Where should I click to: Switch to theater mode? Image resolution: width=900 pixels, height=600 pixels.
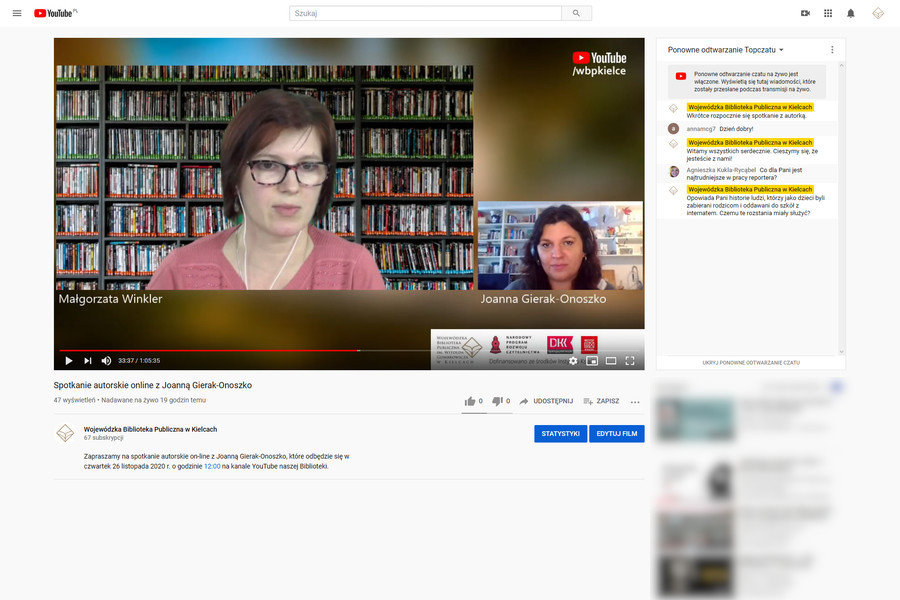point(611,361)
